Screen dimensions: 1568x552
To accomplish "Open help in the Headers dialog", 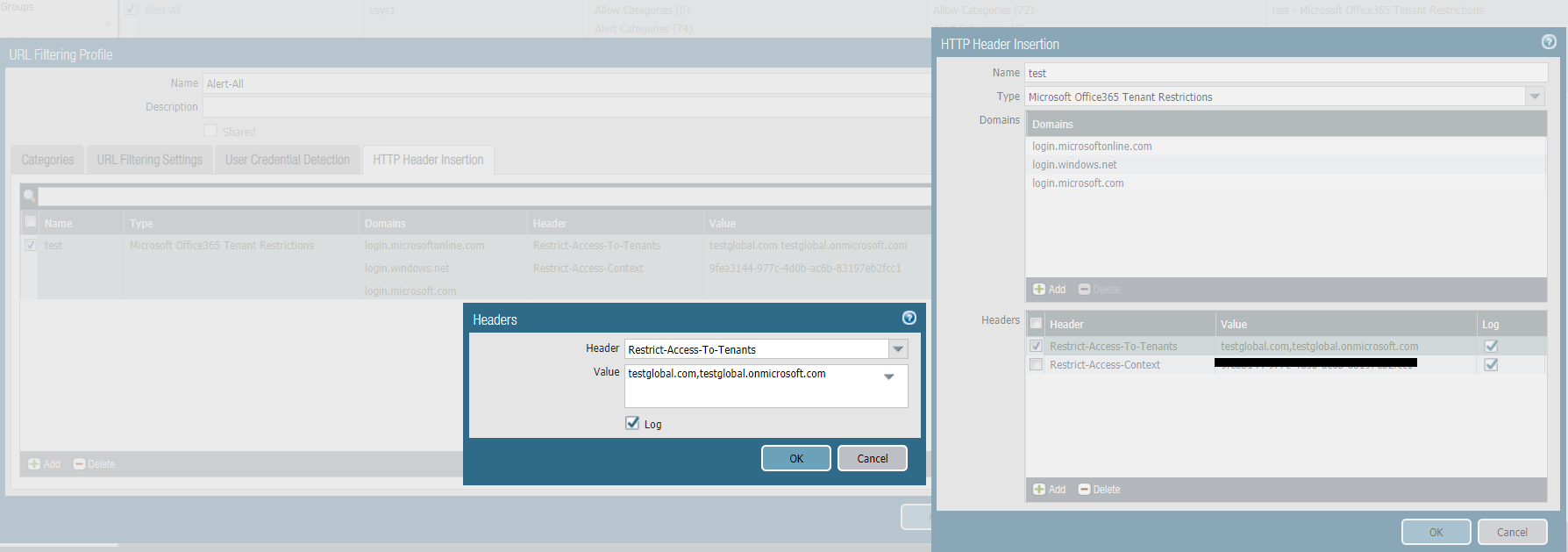I will (x=909, y=318).
